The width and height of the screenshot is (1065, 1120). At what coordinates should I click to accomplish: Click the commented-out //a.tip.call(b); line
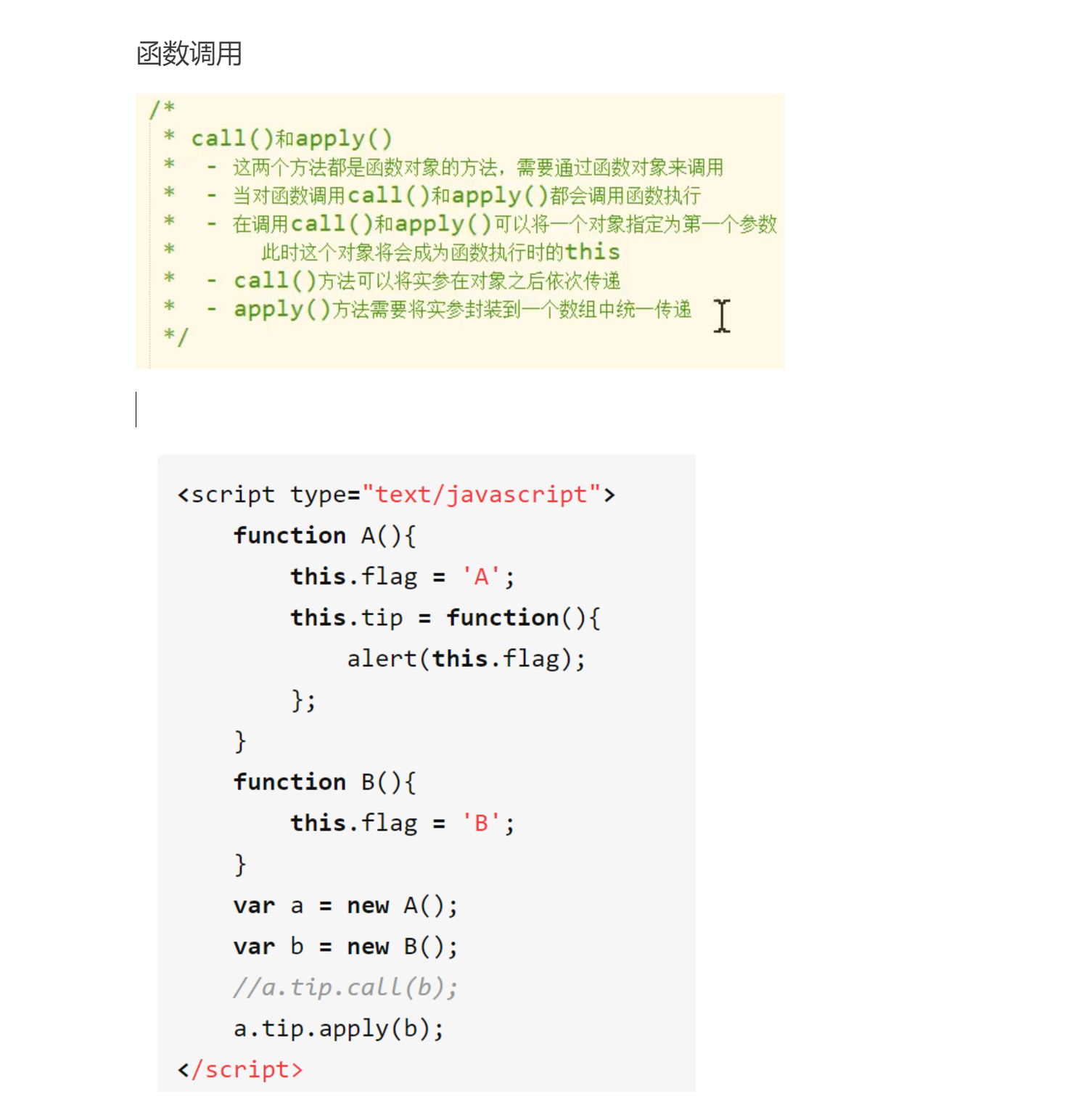345,988
